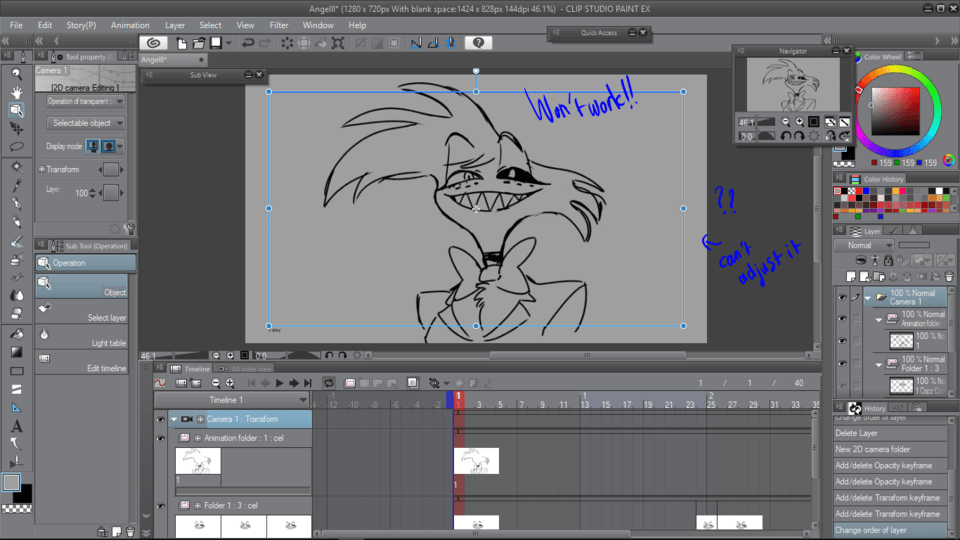Screen dimensions: 960x540
Task: Select the Fill bucket tool
Action: pos(17,334)
